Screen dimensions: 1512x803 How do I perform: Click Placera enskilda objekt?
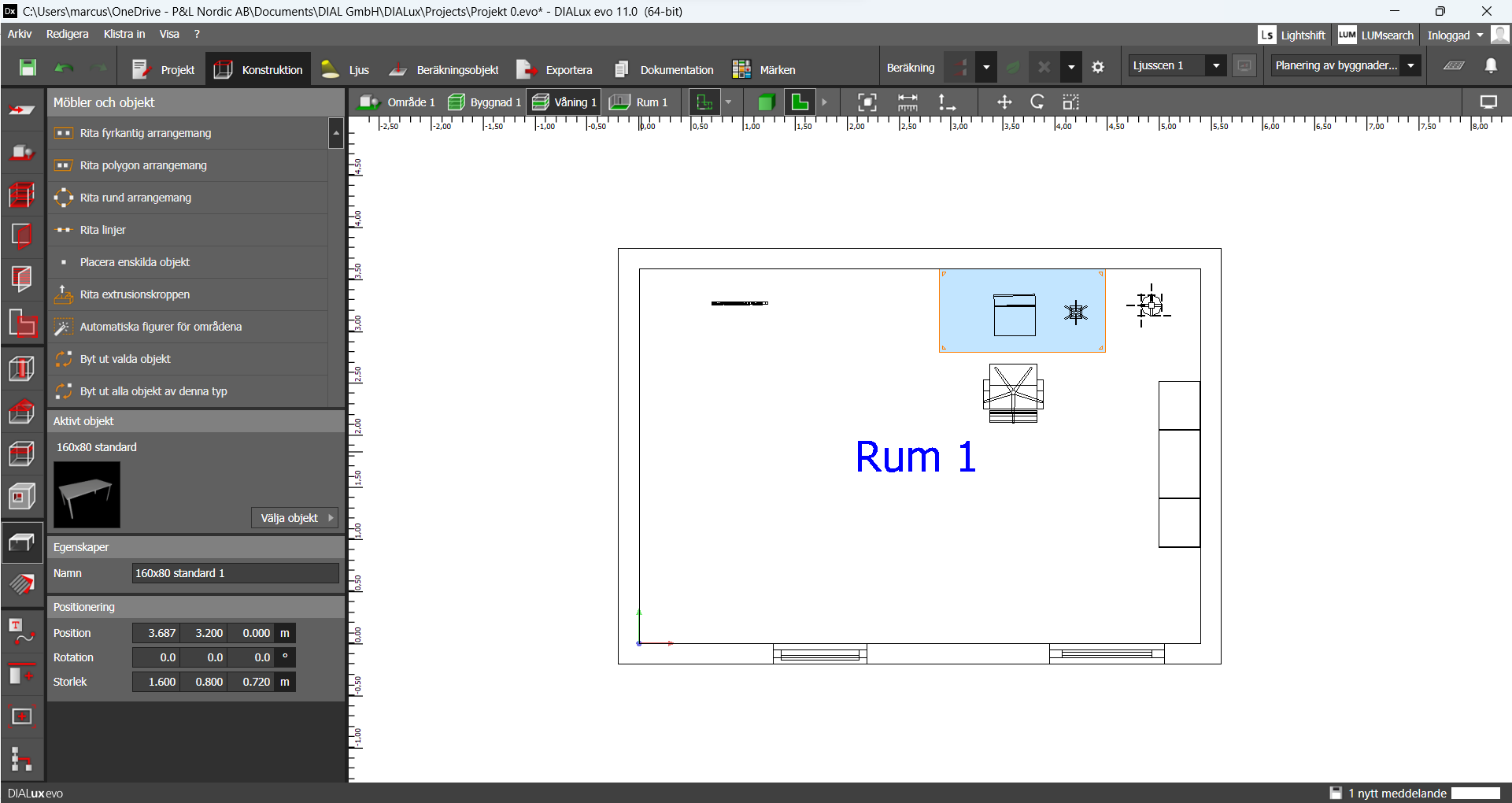click(188, 262)
